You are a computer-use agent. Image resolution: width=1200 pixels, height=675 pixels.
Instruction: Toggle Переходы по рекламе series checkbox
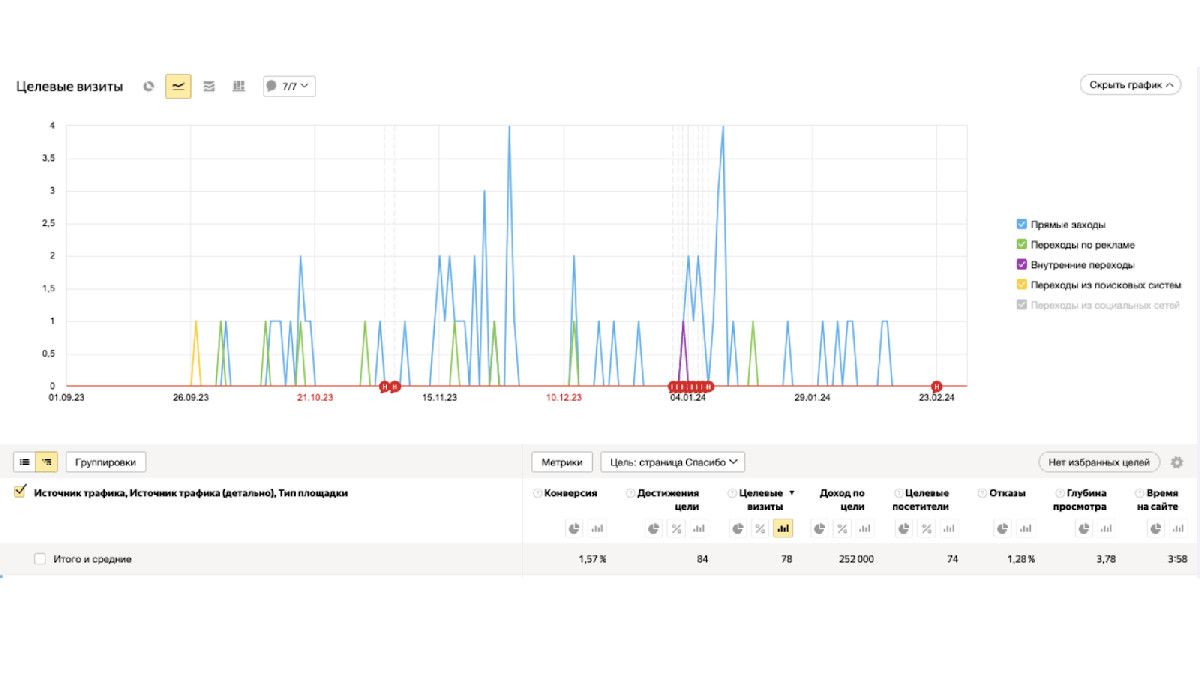click(x=1021, y=245)
